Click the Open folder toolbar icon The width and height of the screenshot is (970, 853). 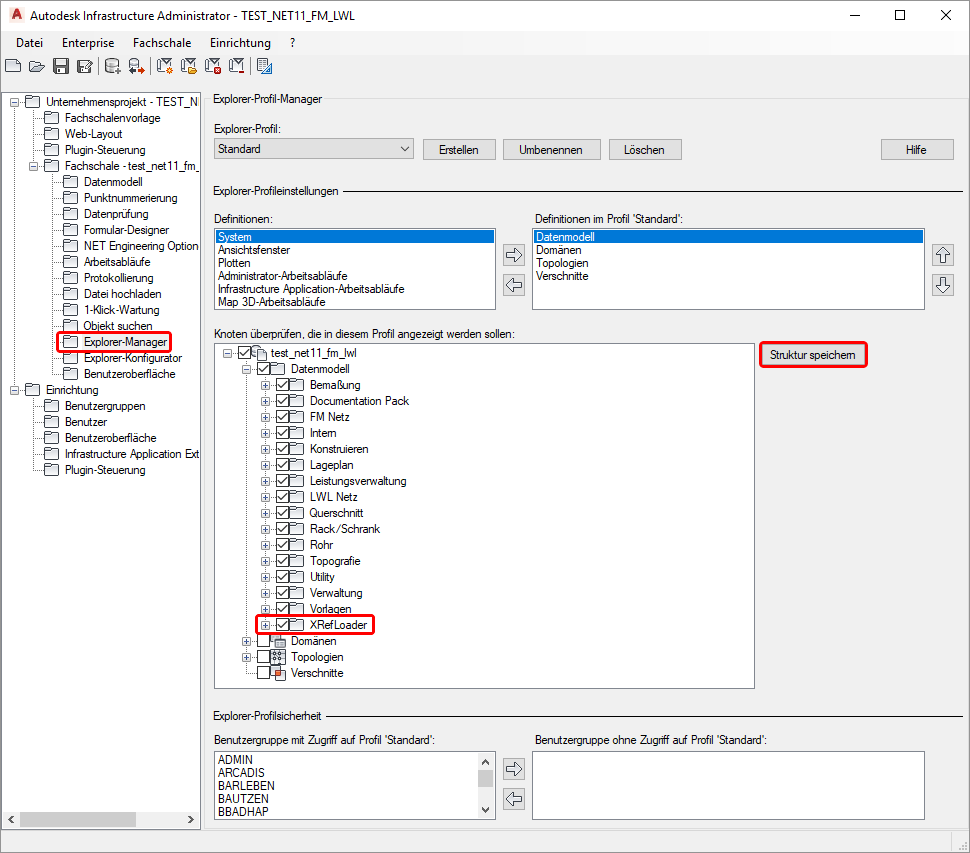37,66
